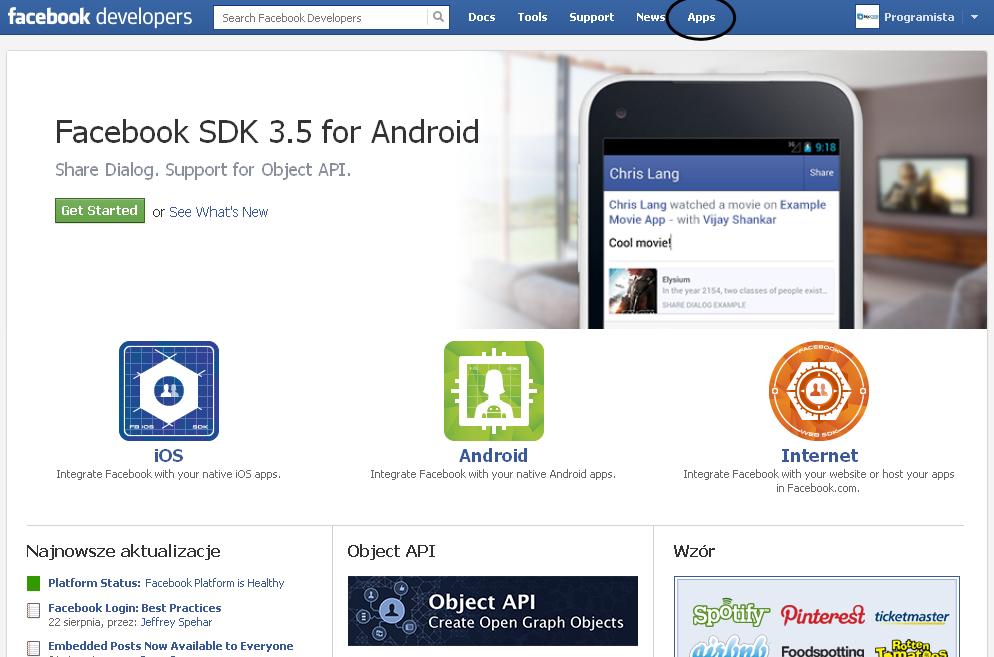The image size is (994, 657).
Task: Open Embedded Posts Now Available to Everyone
Action: coord(171,646)
